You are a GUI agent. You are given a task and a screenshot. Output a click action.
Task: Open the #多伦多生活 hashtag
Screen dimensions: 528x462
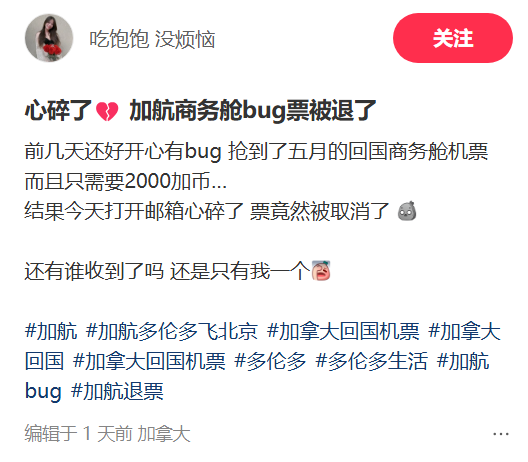[371, 361]
